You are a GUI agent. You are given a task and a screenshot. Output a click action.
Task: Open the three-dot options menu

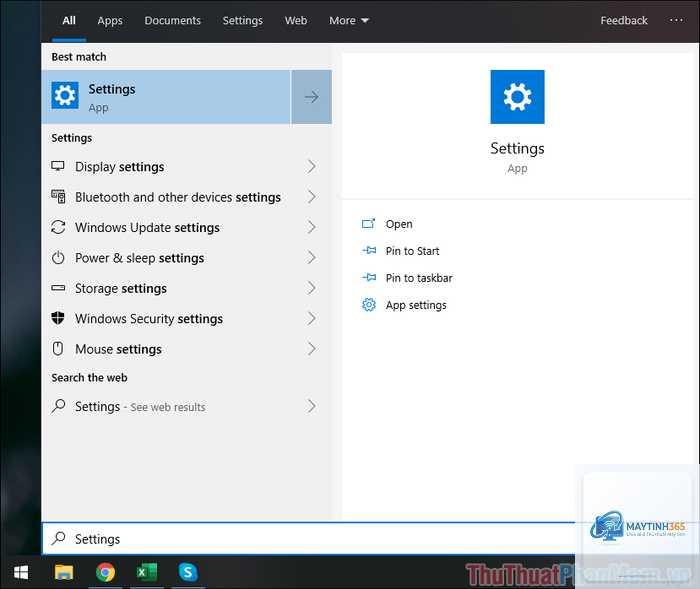(676, 20)
